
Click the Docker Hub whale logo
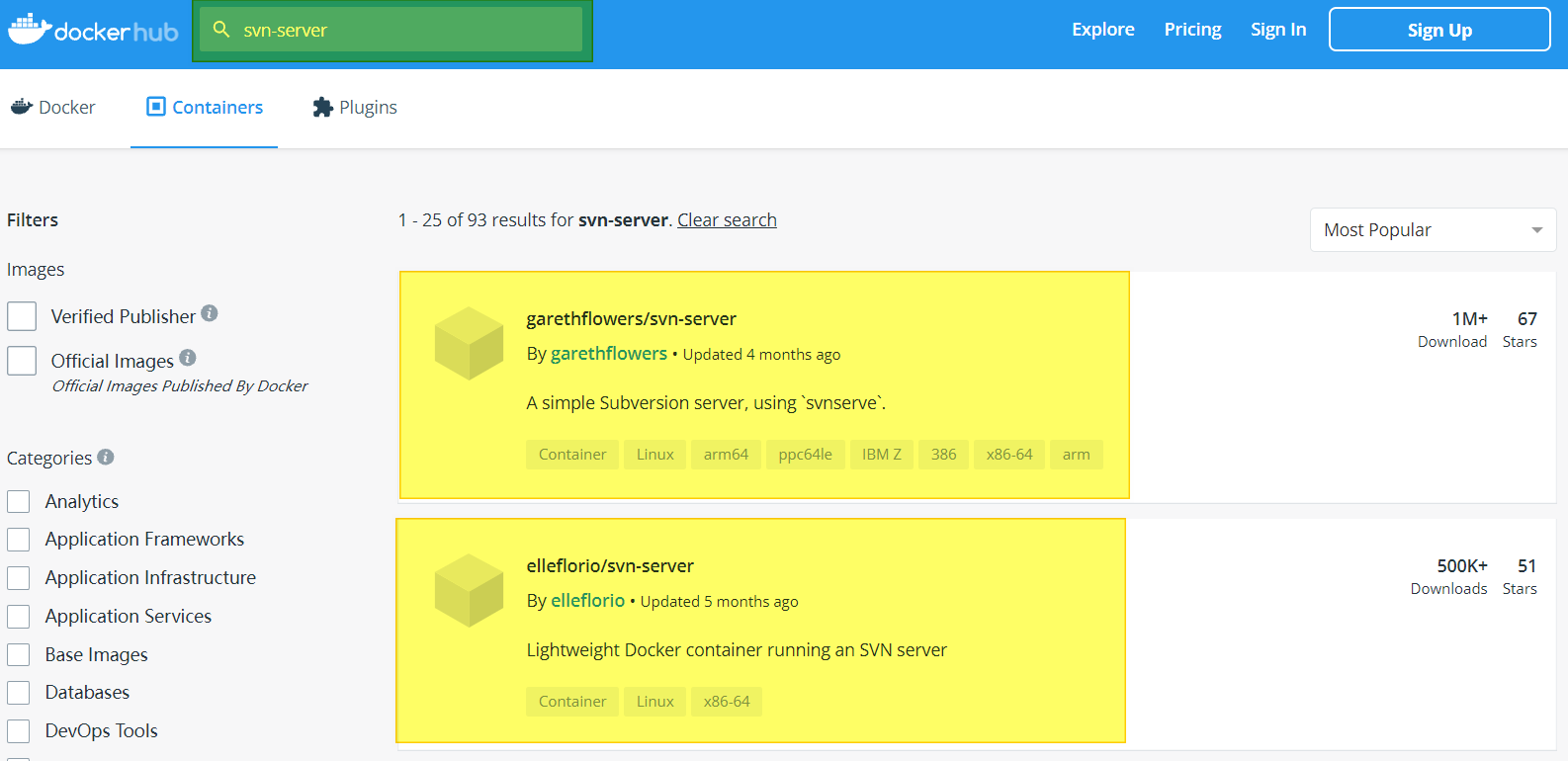coord(93,31)
